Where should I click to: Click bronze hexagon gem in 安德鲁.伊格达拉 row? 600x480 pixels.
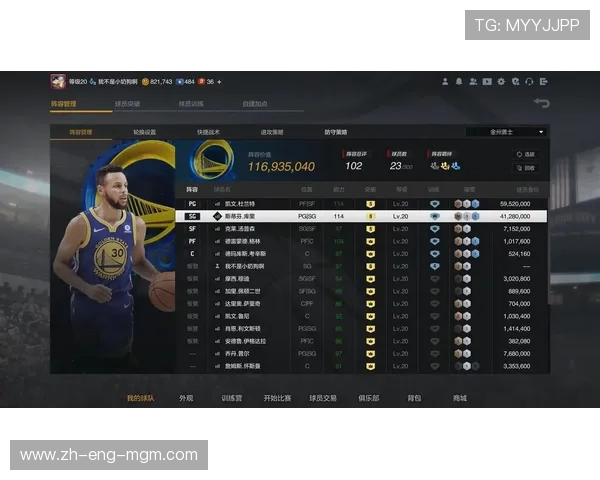point(458,341)
